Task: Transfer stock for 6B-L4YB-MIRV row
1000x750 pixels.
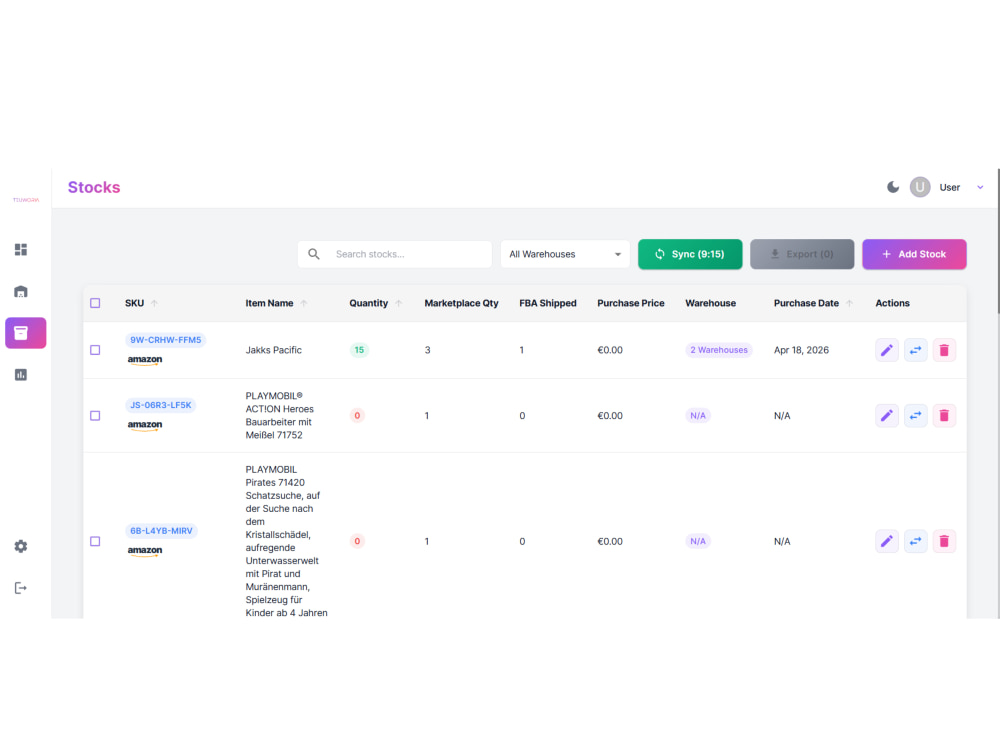Action: [x=915, y=541]
